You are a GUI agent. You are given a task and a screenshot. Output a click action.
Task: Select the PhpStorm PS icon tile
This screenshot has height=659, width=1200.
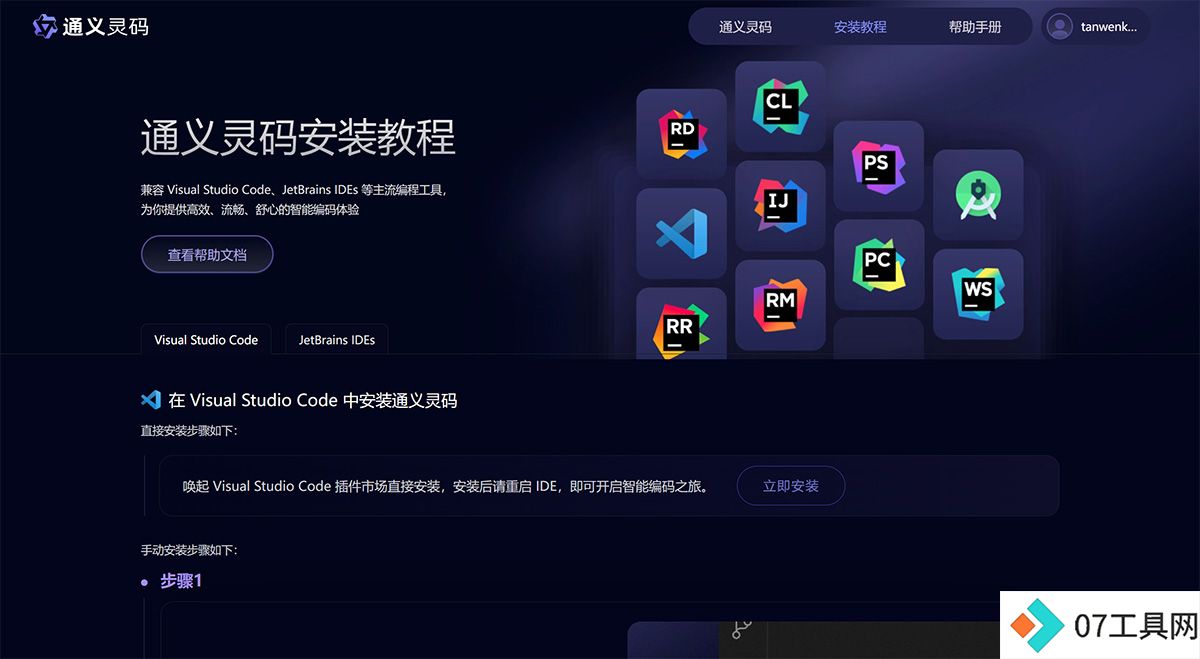click(878, 166)
